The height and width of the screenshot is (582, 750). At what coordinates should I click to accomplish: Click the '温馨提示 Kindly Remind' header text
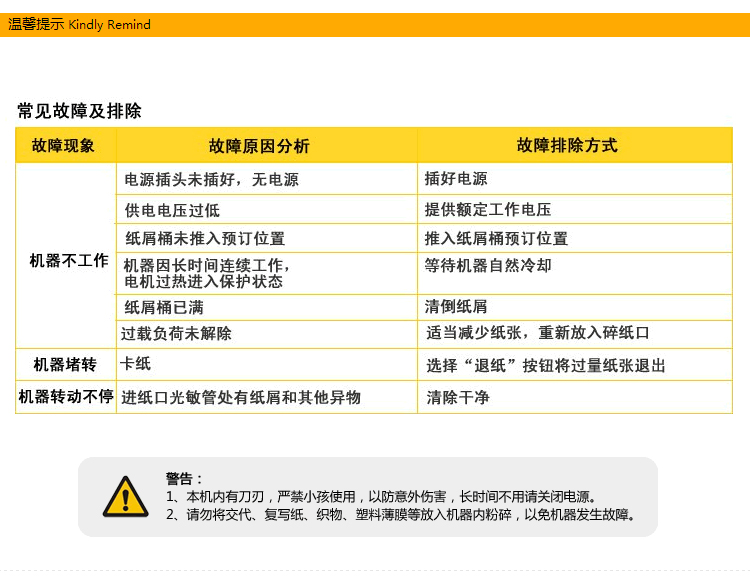click(x=79, y=24)
